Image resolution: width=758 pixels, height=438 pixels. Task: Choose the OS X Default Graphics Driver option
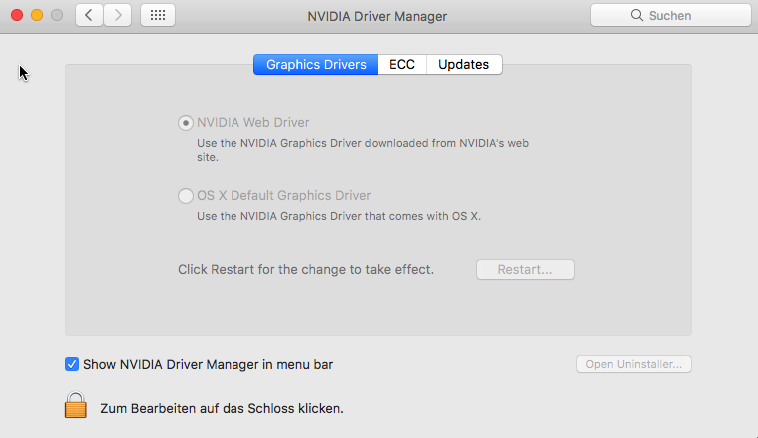click(x=185, y=196)
